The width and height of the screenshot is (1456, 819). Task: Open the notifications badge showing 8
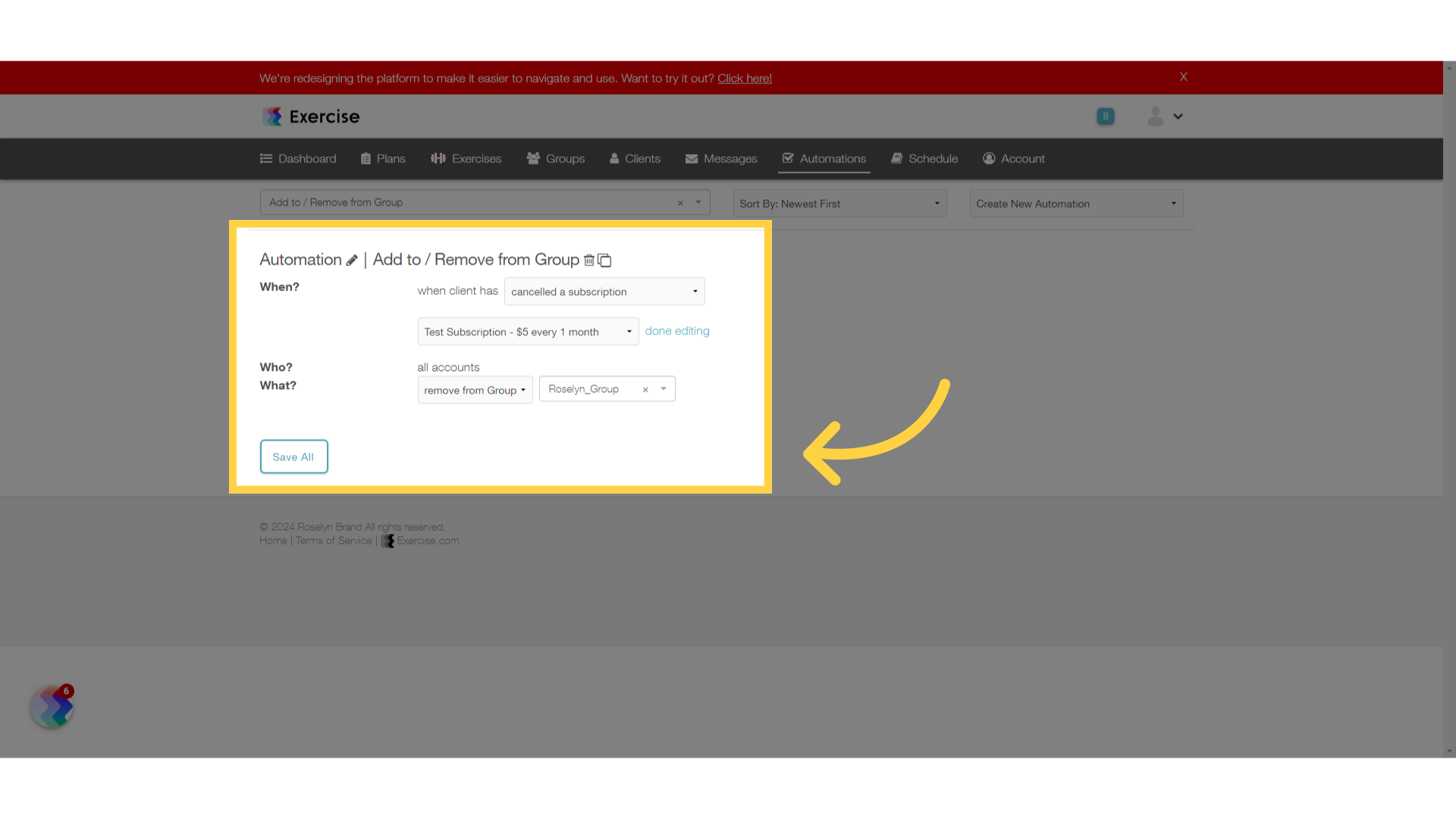[x=1106, y=116]
